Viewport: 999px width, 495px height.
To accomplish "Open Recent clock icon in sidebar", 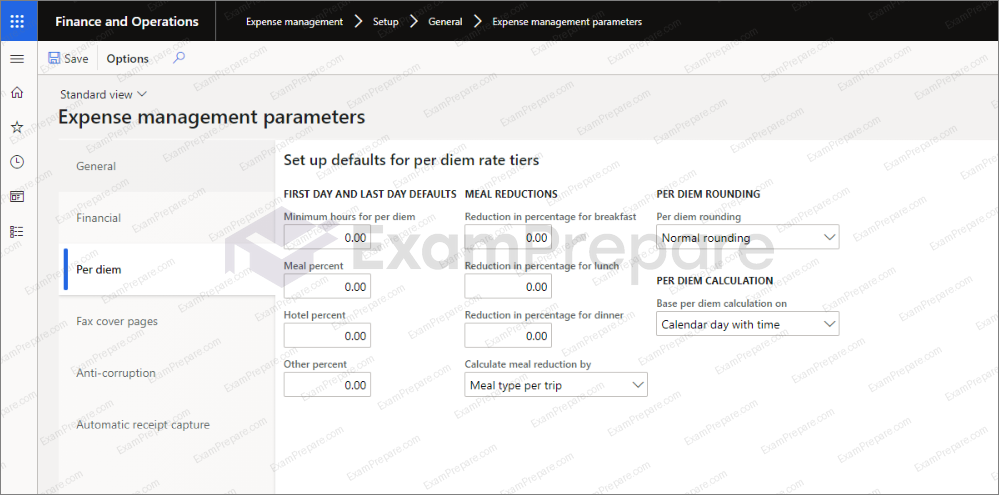I will (17, 162).
